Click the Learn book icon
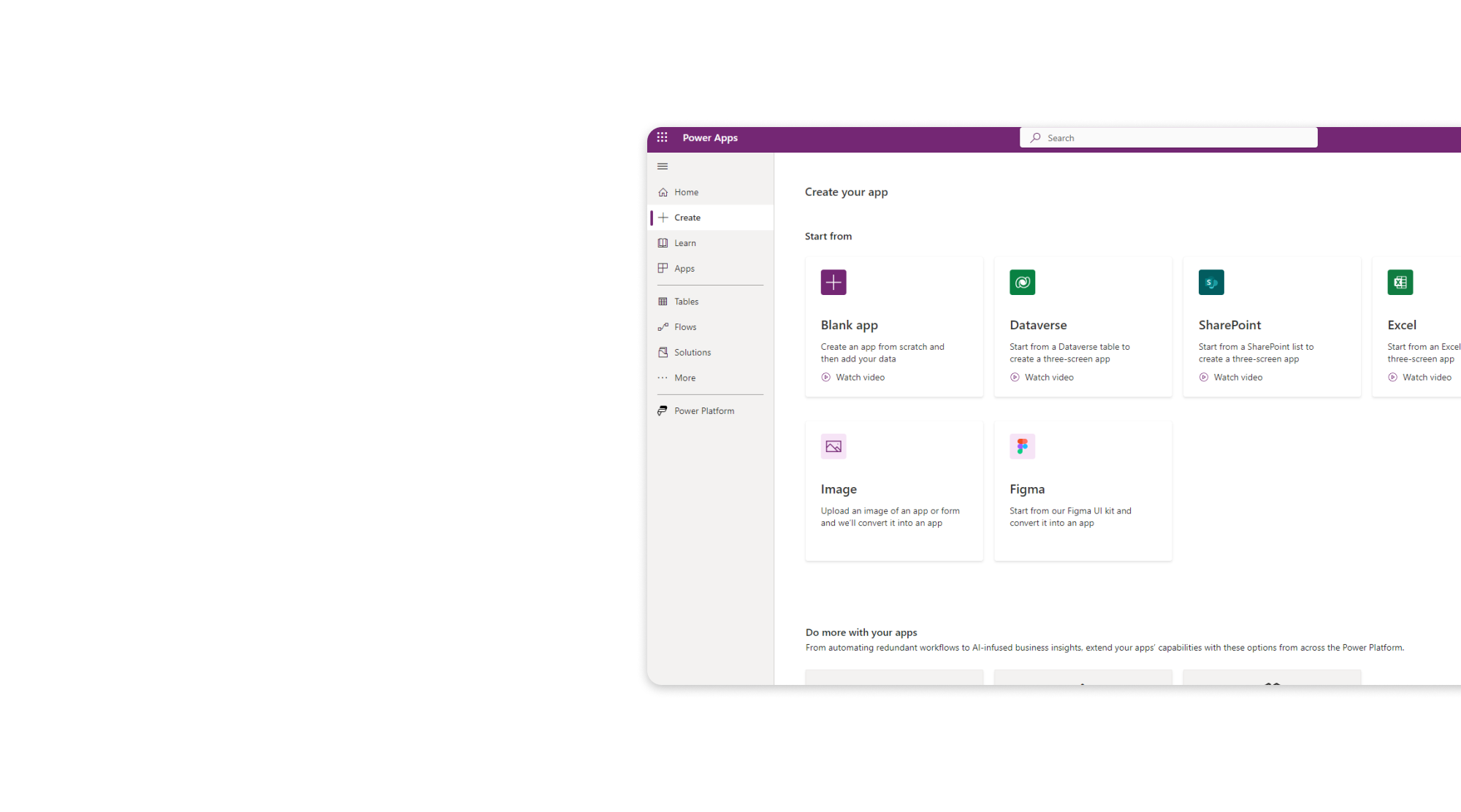 [663, 243]
